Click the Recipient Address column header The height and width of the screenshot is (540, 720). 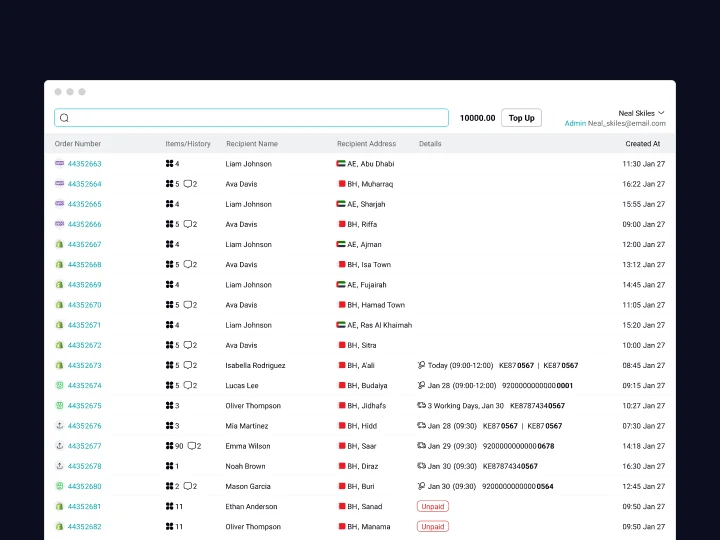(366, 144)
